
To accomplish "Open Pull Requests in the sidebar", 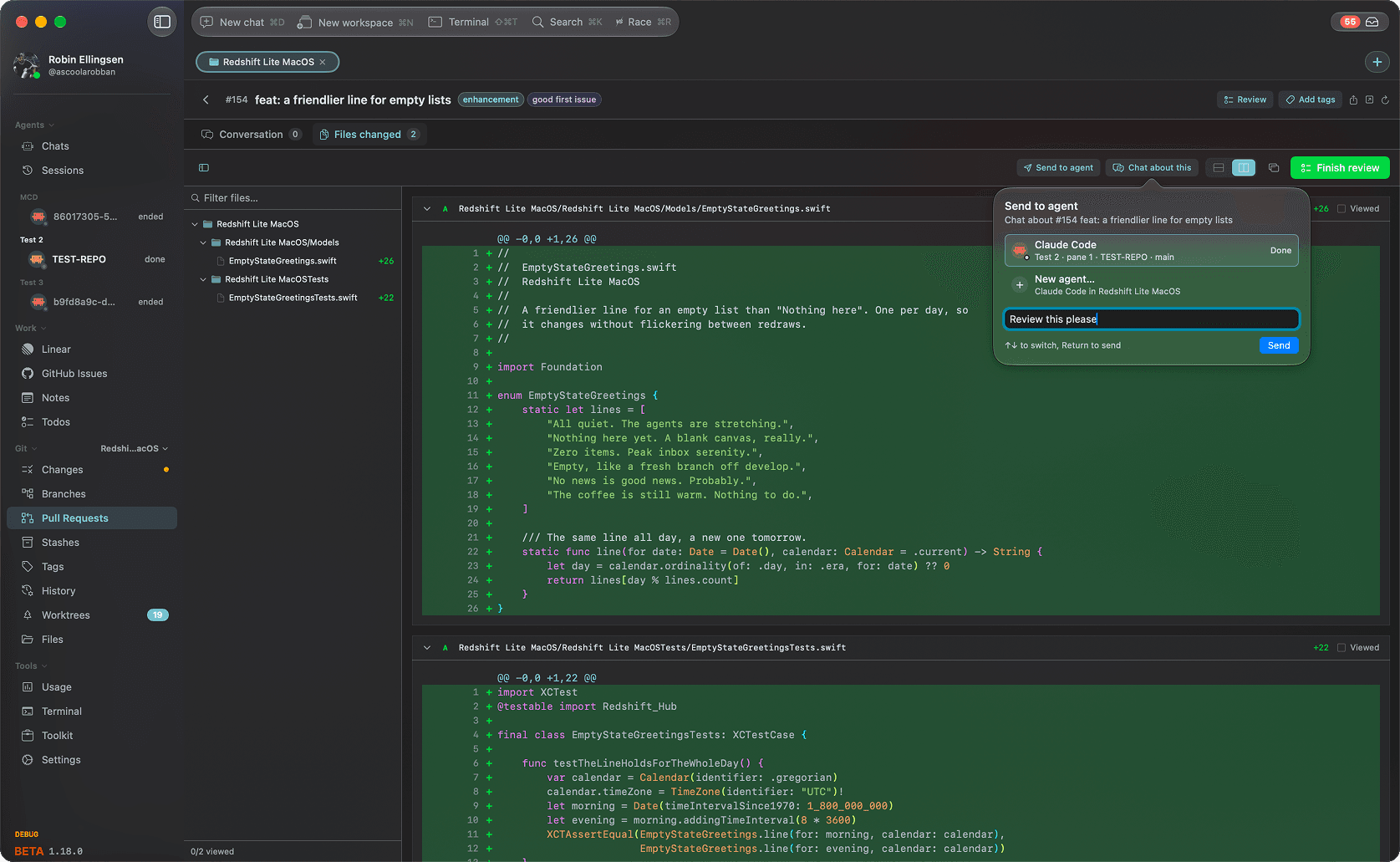I will [x=92, y=518].
